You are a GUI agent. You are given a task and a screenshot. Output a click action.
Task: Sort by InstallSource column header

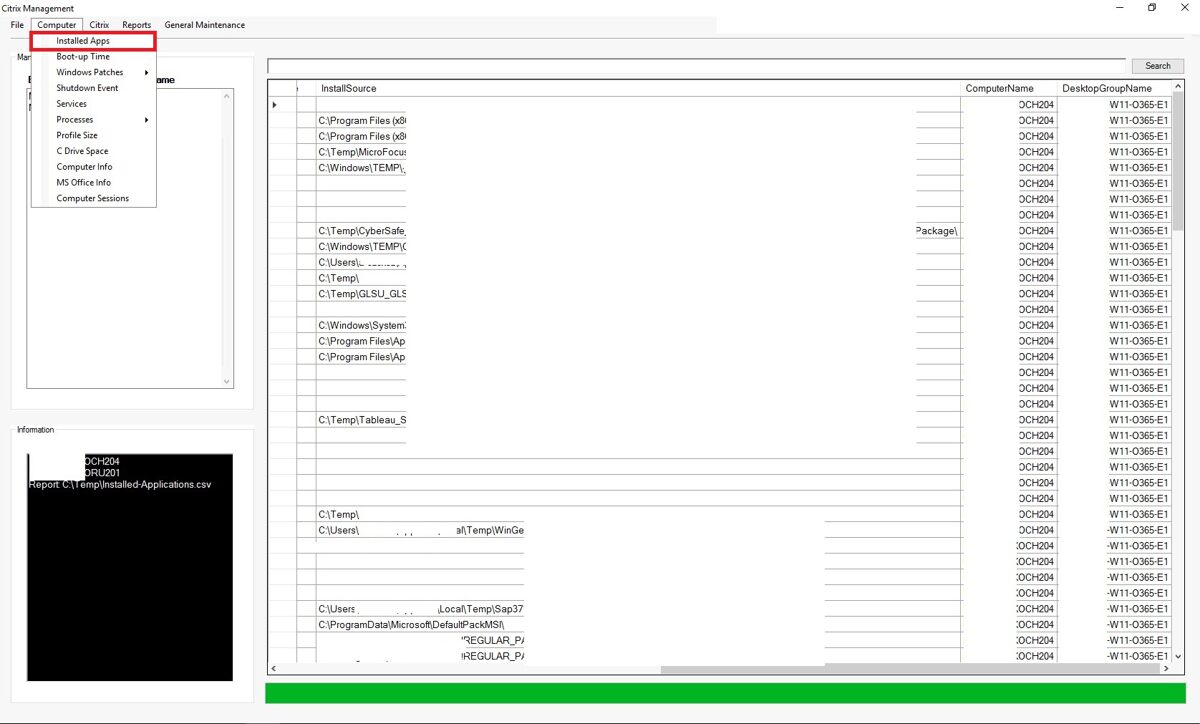[638, 89]
